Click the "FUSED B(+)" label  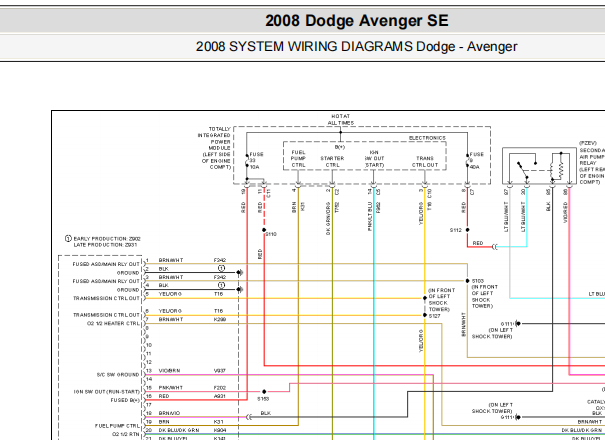tap(125, 400)
